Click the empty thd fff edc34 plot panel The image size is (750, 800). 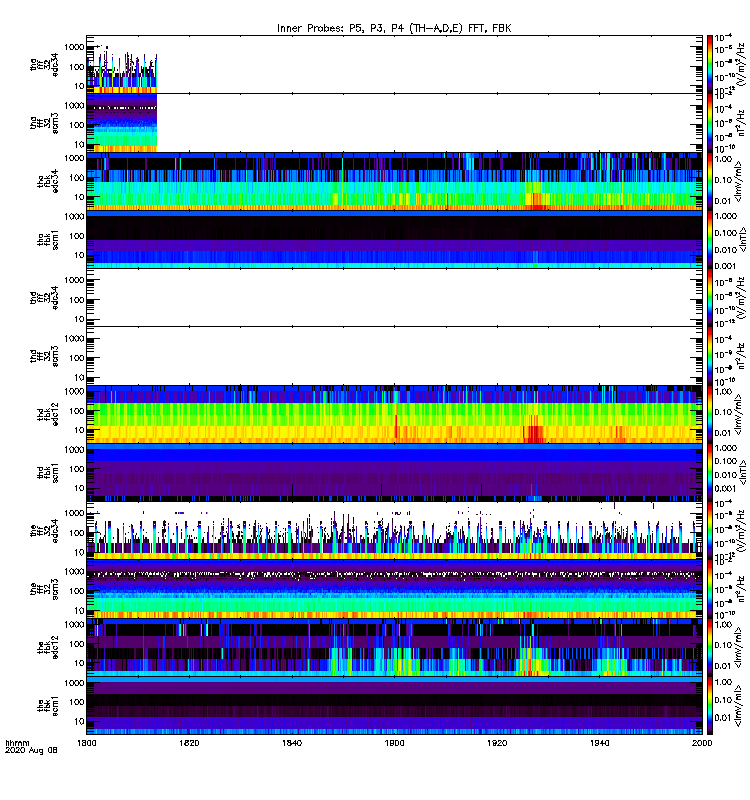(394, 297)
